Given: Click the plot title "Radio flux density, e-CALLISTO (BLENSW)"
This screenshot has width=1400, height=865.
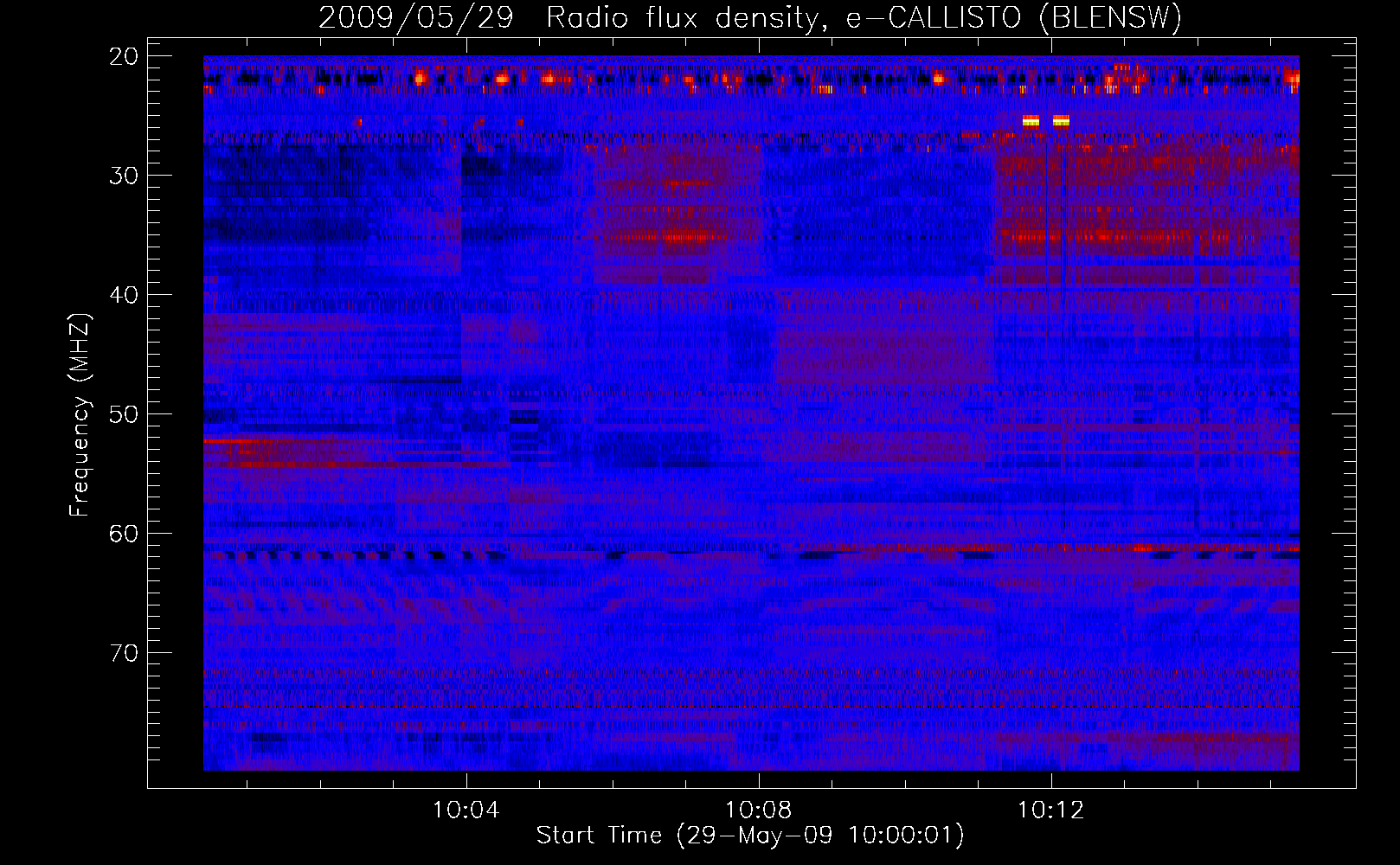Looking at the screenshot, I should [x=864, y=18].
